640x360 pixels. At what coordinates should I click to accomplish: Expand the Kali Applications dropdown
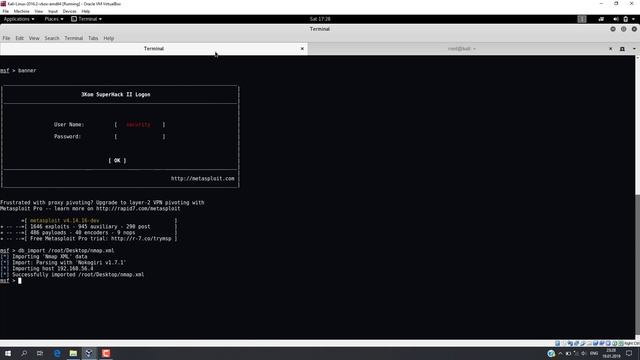19,19
